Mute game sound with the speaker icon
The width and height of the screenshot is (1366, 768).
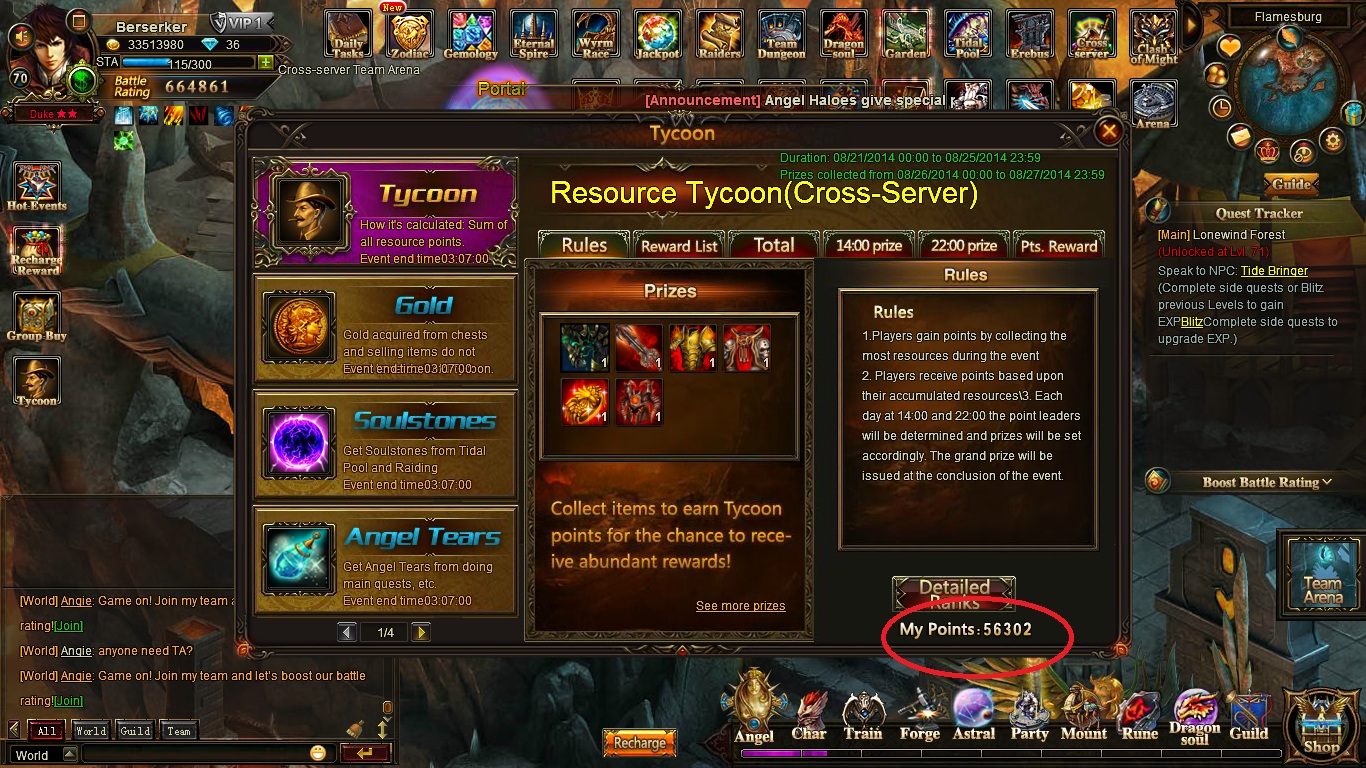click(x=20, y=36)
